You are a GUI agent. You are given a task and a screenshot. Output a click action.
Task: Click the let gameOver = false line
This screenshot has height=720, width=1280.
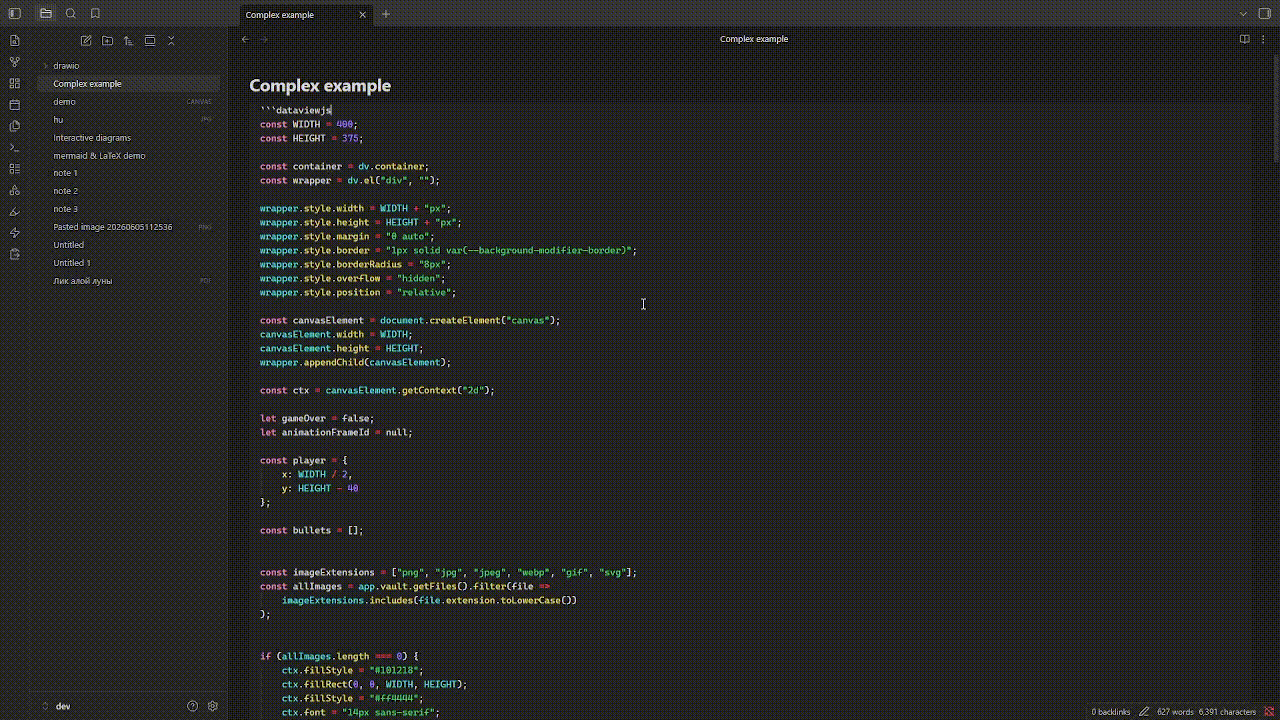tap(317, 418)
